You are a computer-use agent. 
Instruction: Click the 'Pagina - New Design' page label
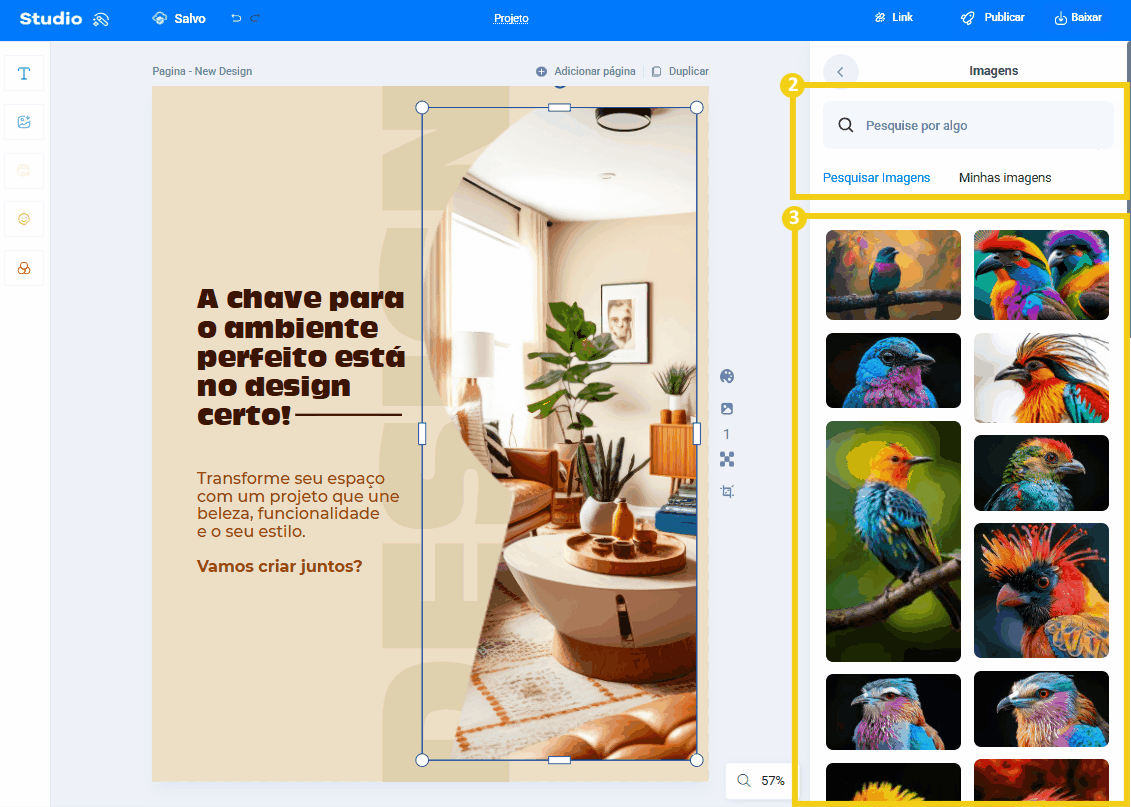pos(202,71)
